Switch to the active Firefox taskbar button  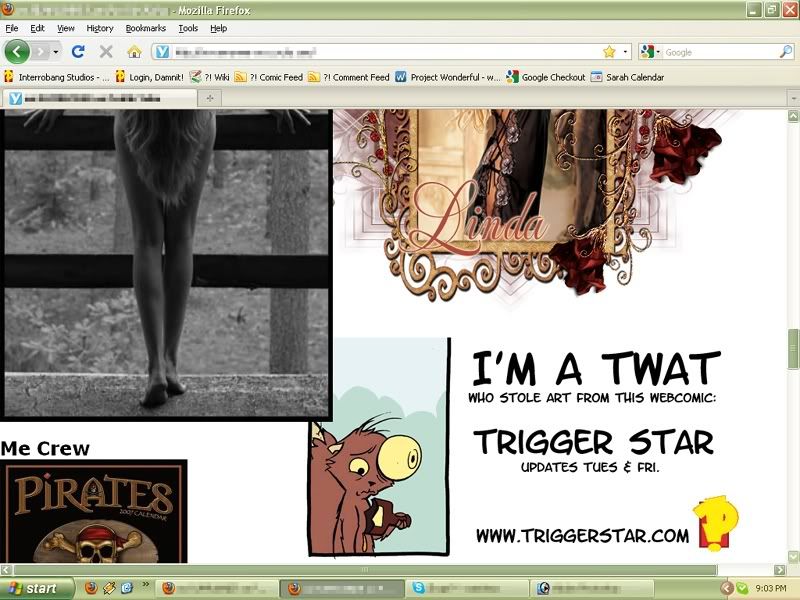(342, 589)
